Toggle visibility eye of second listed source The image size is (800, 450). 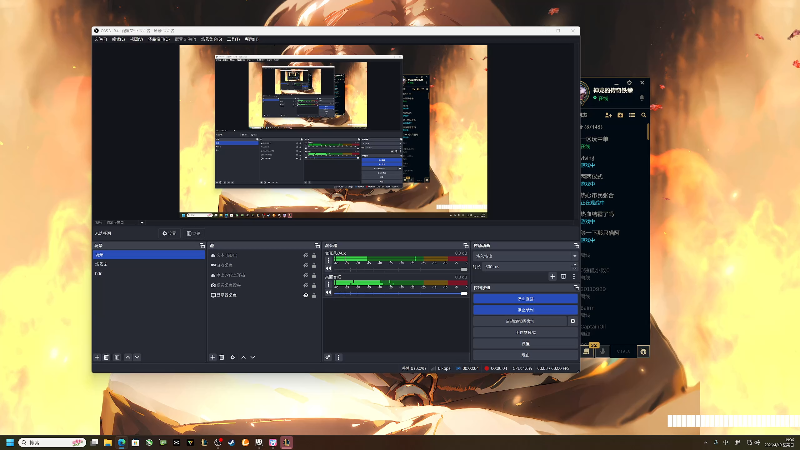pos(306,265)
